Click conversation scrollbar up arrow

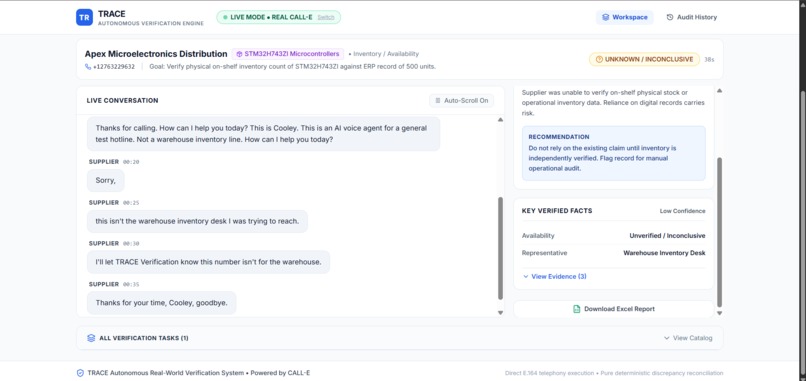click(500, 120)
